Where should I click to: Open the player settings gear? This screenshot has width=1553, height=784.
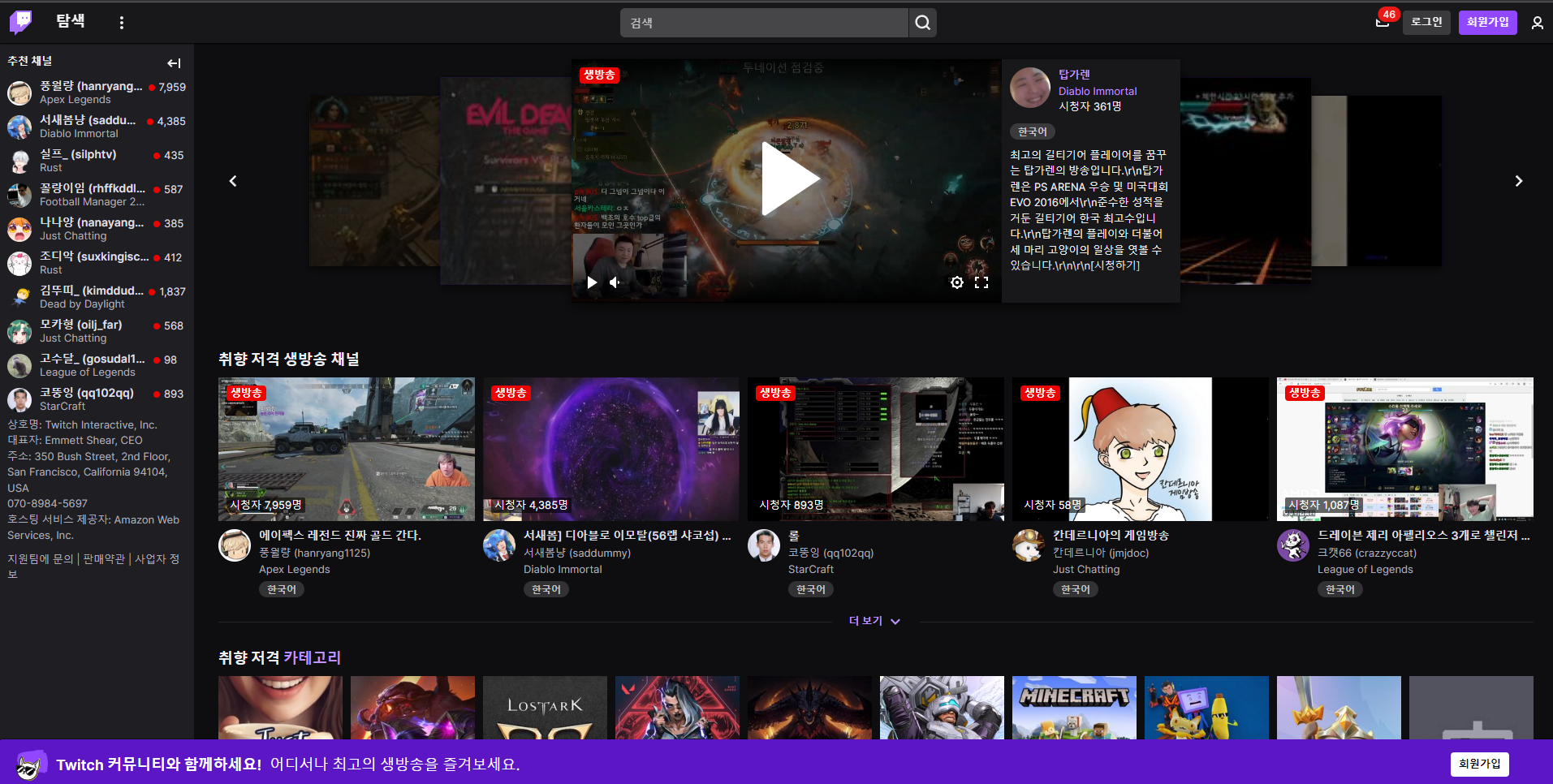(957, 282)
